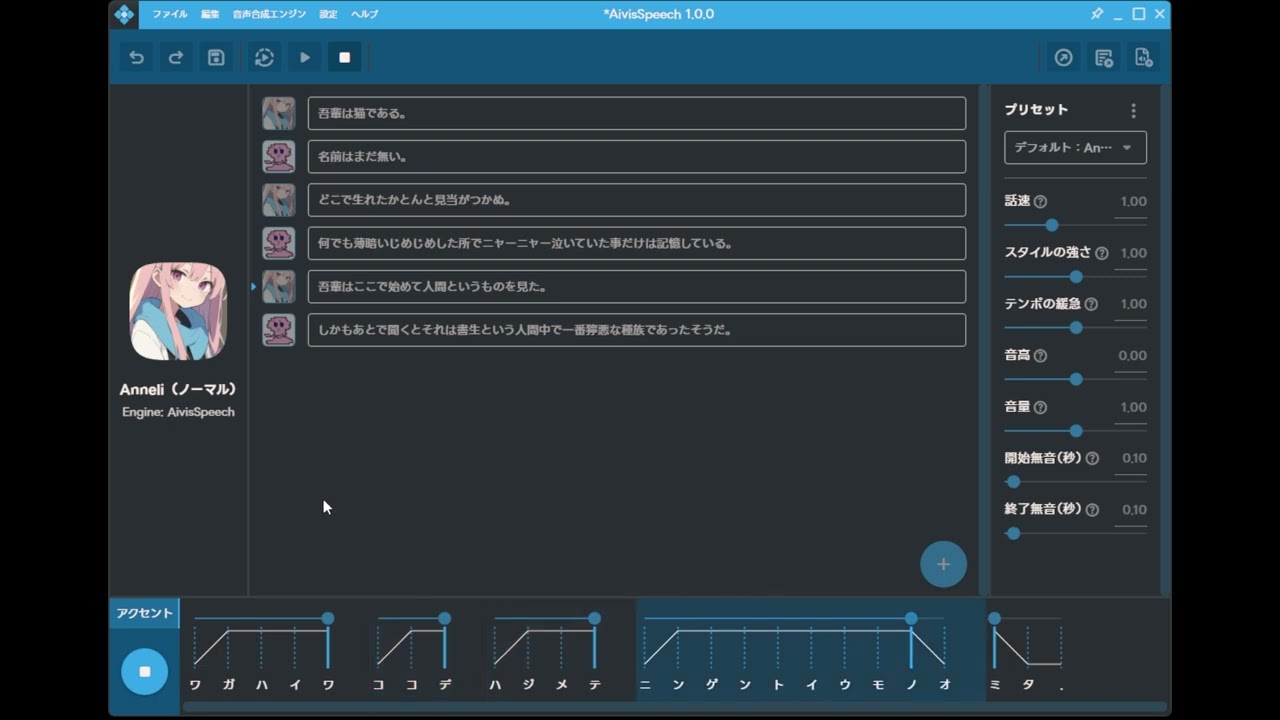1280x720 pixels.
Task: Click the text field どこで生れたかとんと見当がつかぬ。
Action: tap(637, 200)
